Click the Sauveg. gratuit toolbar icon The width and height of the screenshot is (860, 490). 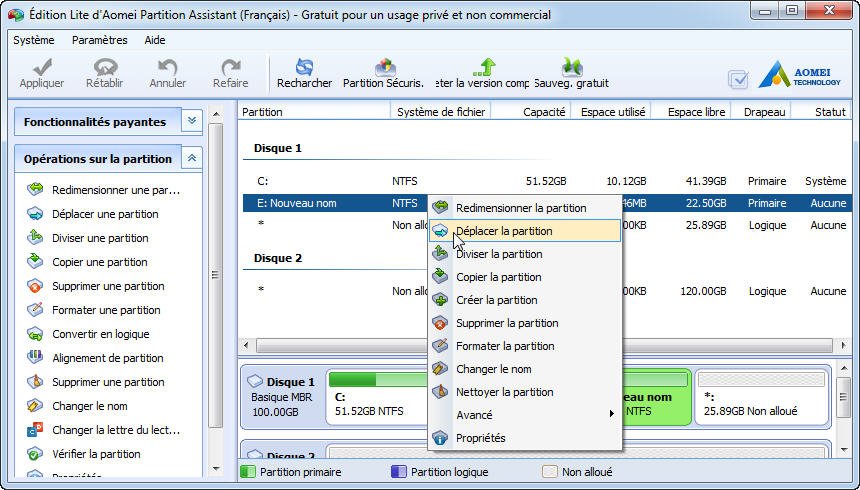(572, 67)
